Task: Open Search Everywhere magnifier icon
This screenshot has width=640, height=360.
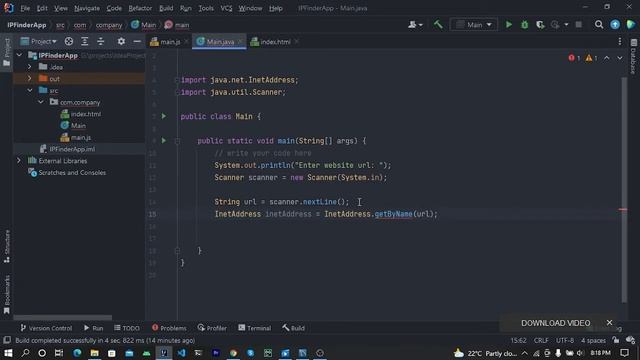Action: (599, 25)
